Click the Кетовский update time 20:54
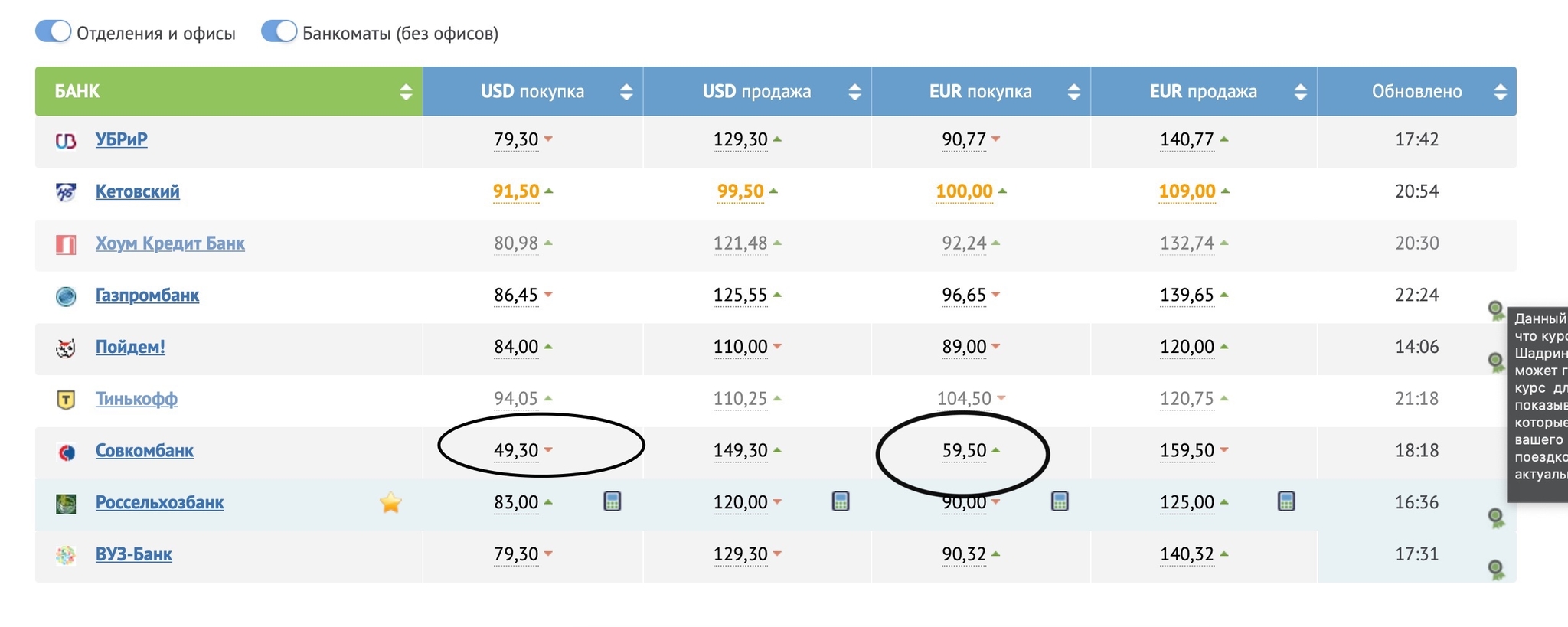Image resolution: width=1568 pixels, height=627 pixels. point(1417,191)
